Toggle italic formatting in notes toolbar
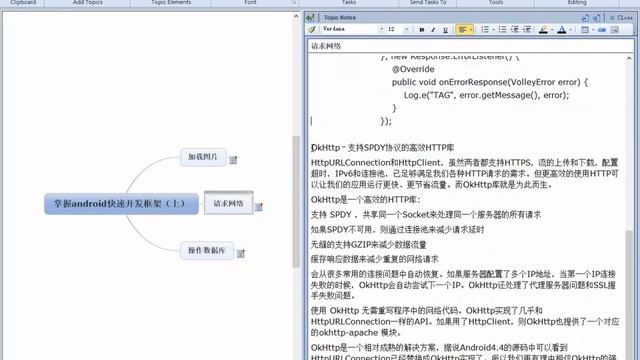 [433, 29]
